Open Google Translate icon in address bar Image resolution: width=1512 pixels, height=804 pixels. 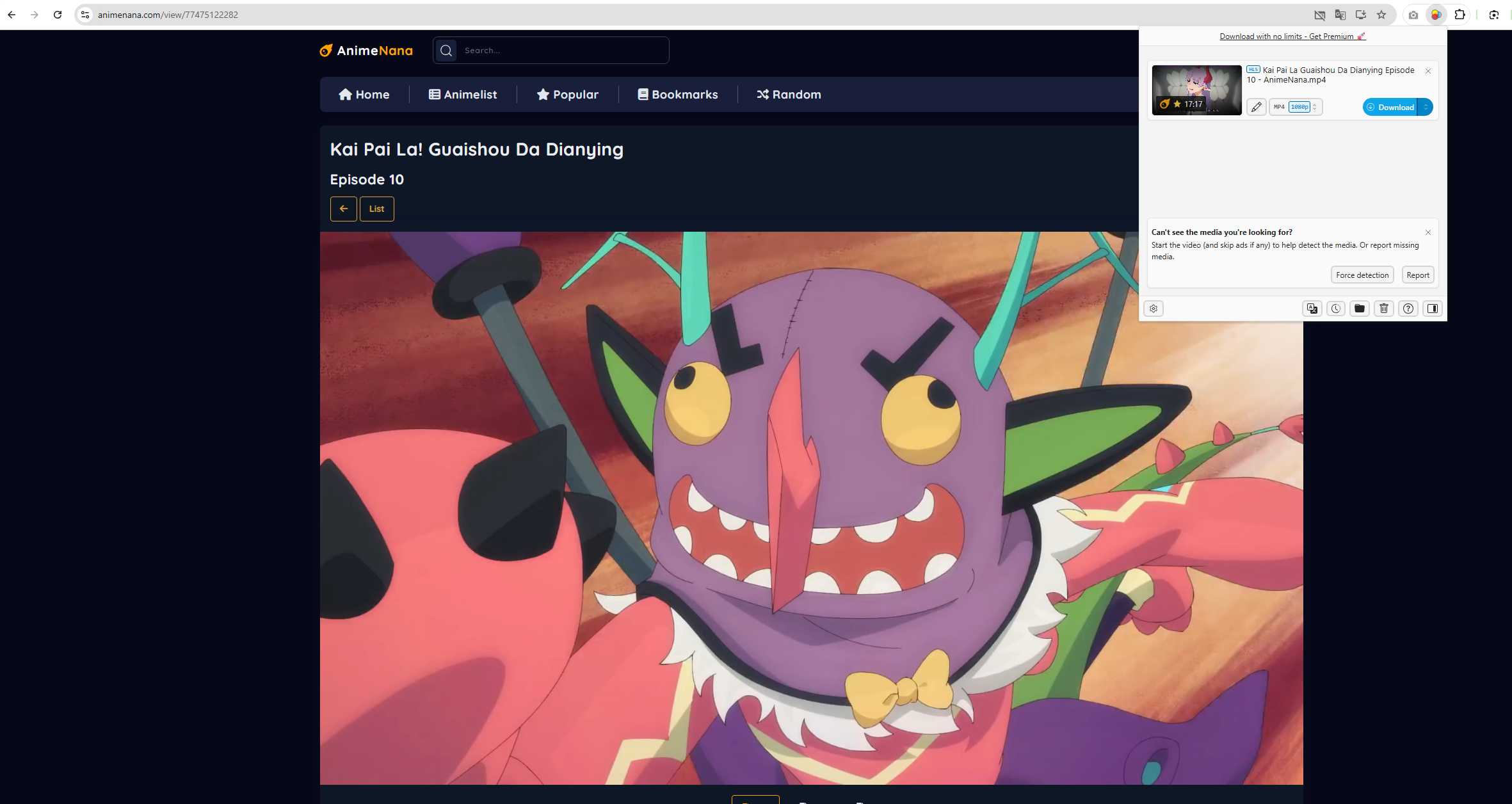coord(1340,15)
